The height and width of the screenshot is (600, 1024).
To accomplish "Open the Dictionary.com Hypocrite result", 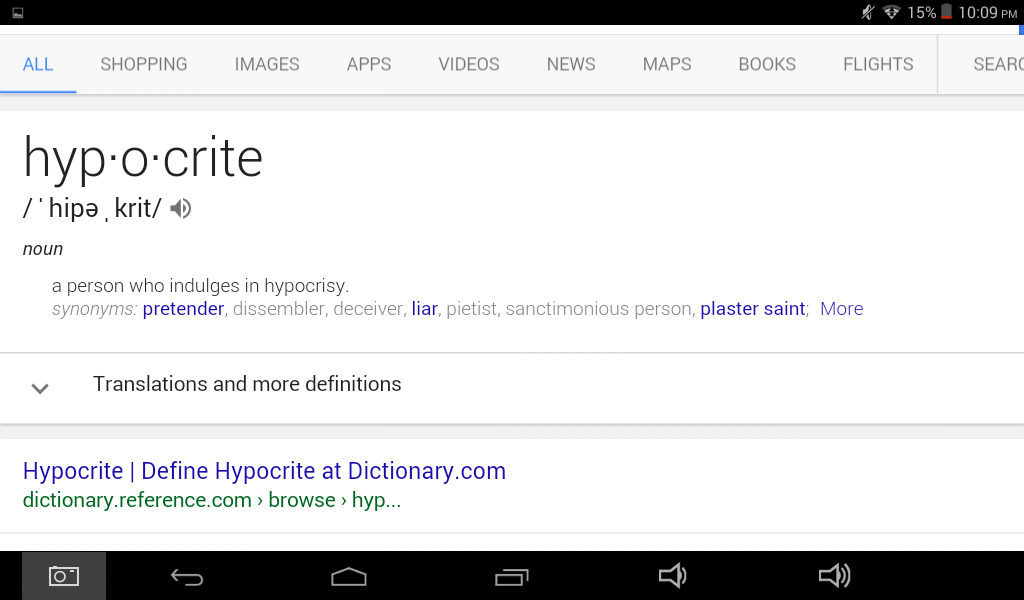I will coord(264,471).
